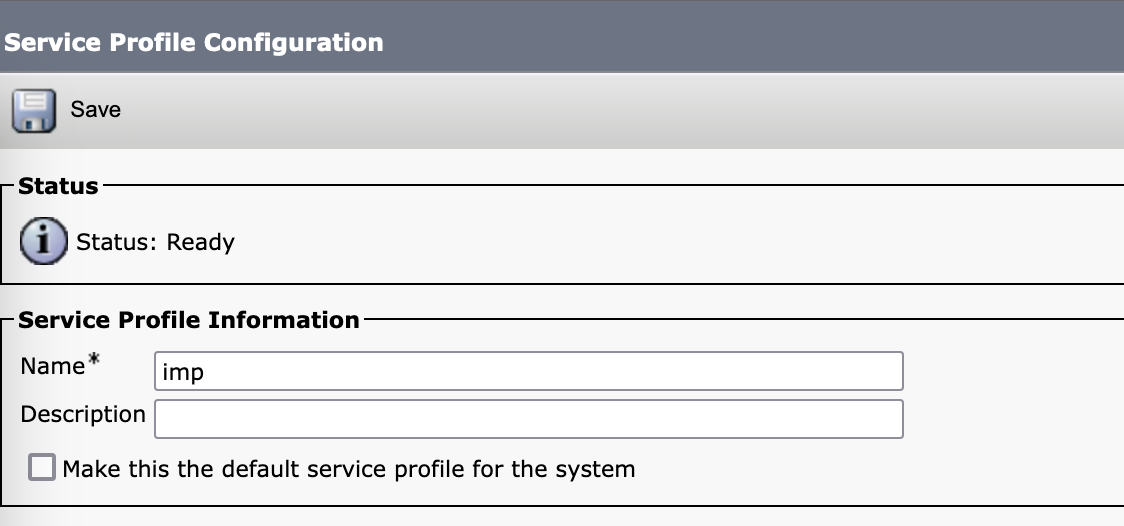Click the Status information icon
The height and width of the screenshot is (526, 1124).
(43, 243)
